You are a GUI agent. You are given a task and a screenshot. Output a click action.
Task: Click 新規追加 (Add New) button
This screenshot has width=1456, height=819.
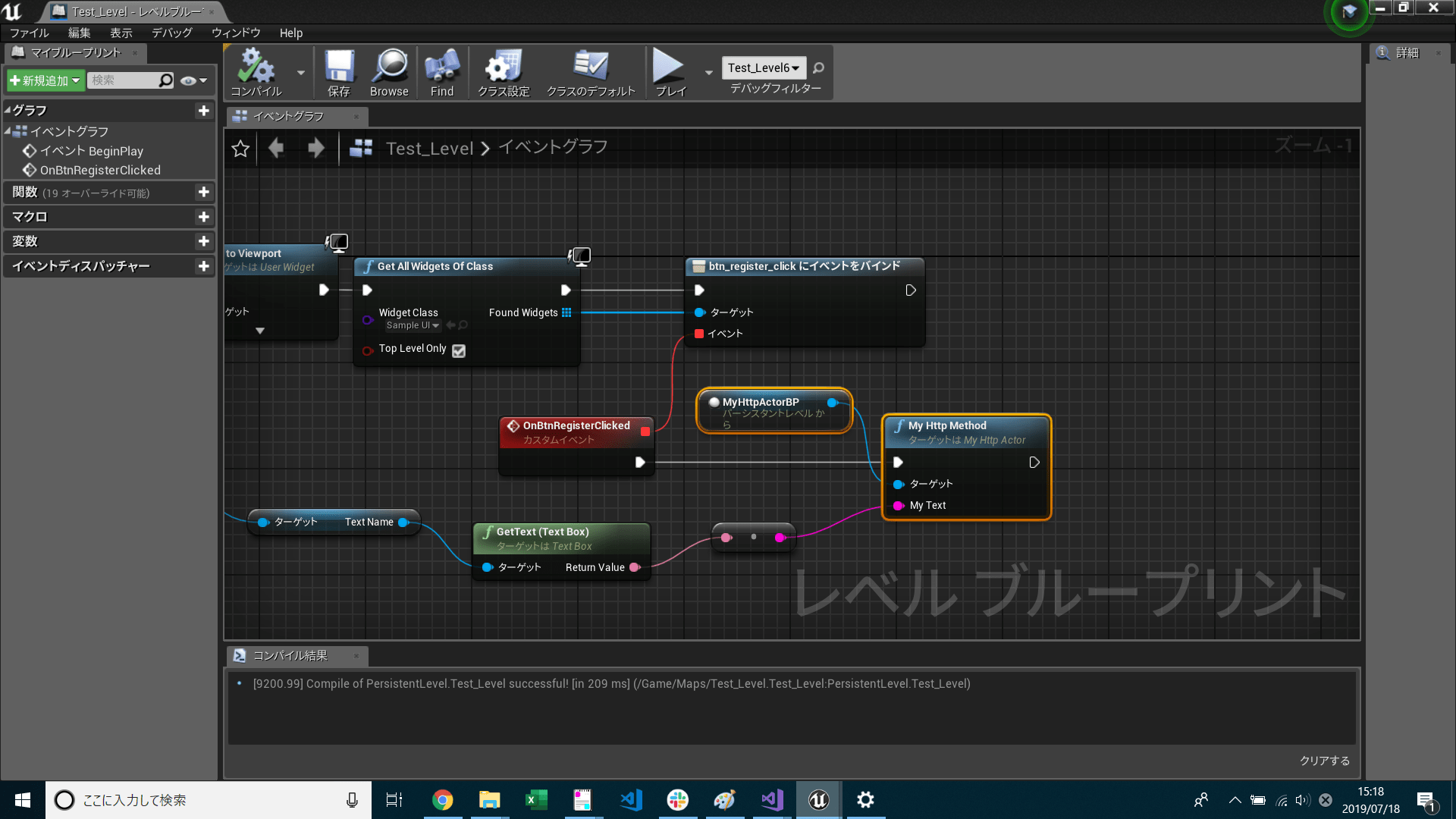pyautogui.click(x=45, y=80)
